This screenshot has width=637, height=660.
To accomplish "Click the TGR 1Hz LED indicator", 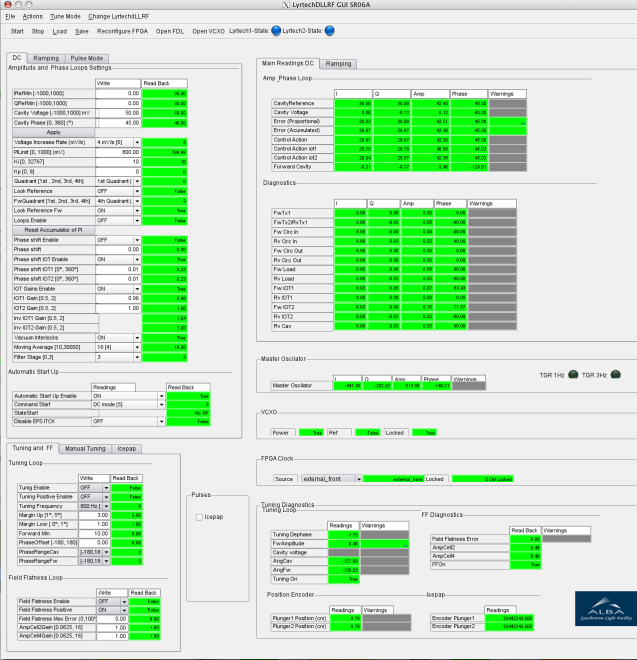I will point(573,374).
